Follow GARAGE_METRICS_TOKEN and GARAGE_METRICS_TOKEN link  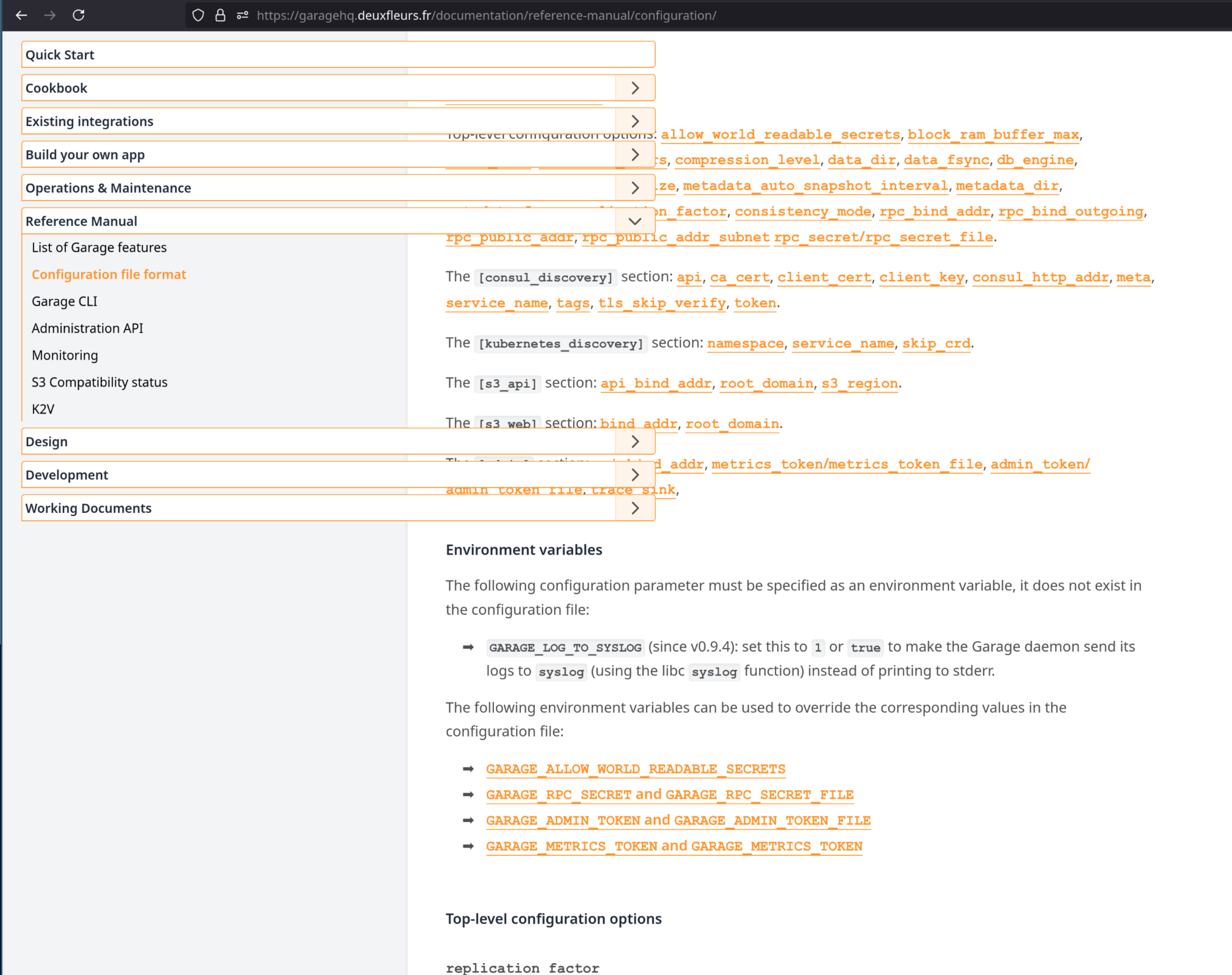674,847
